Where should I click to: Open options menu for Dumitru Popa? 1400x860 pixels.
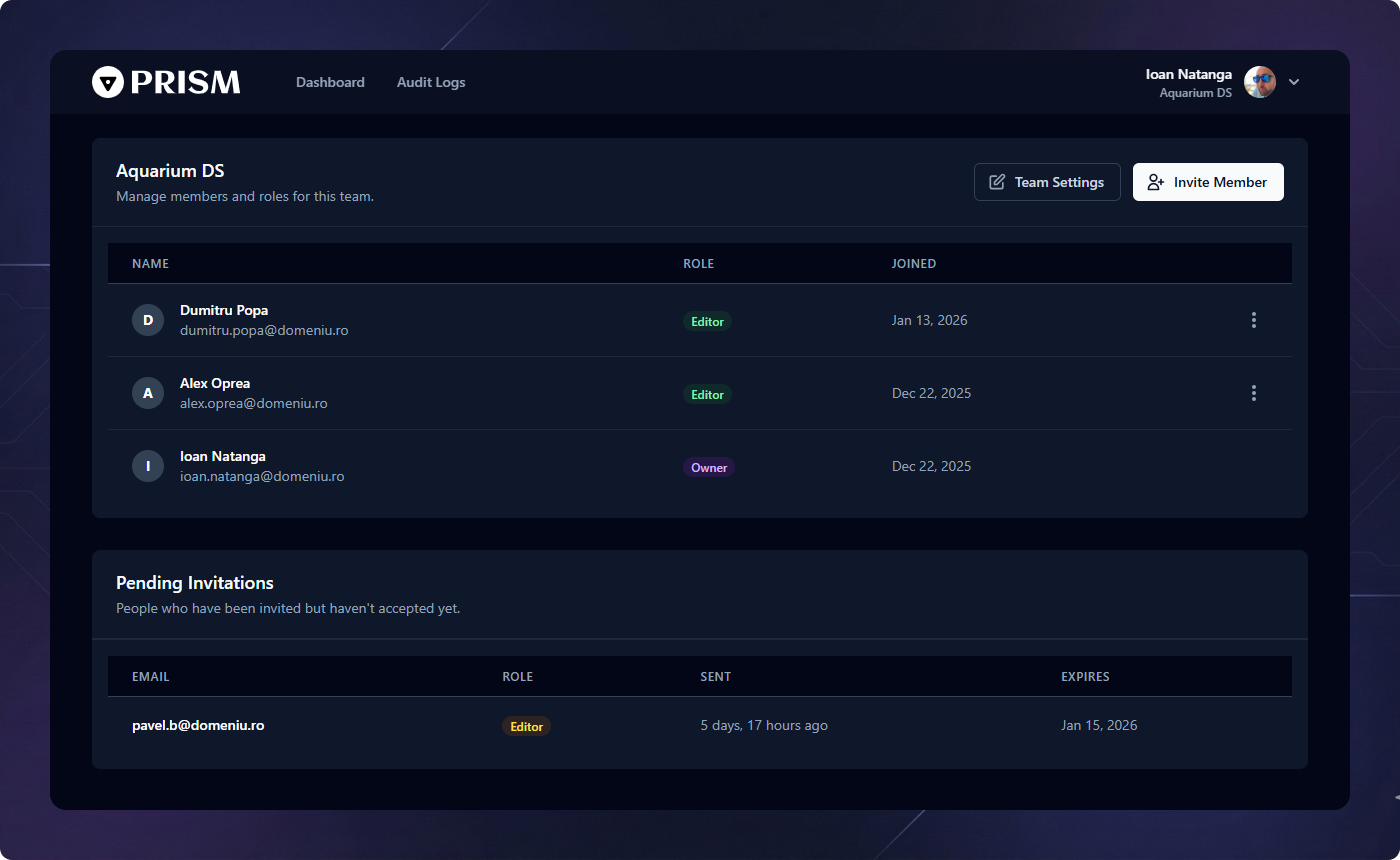click(1253, 320)
